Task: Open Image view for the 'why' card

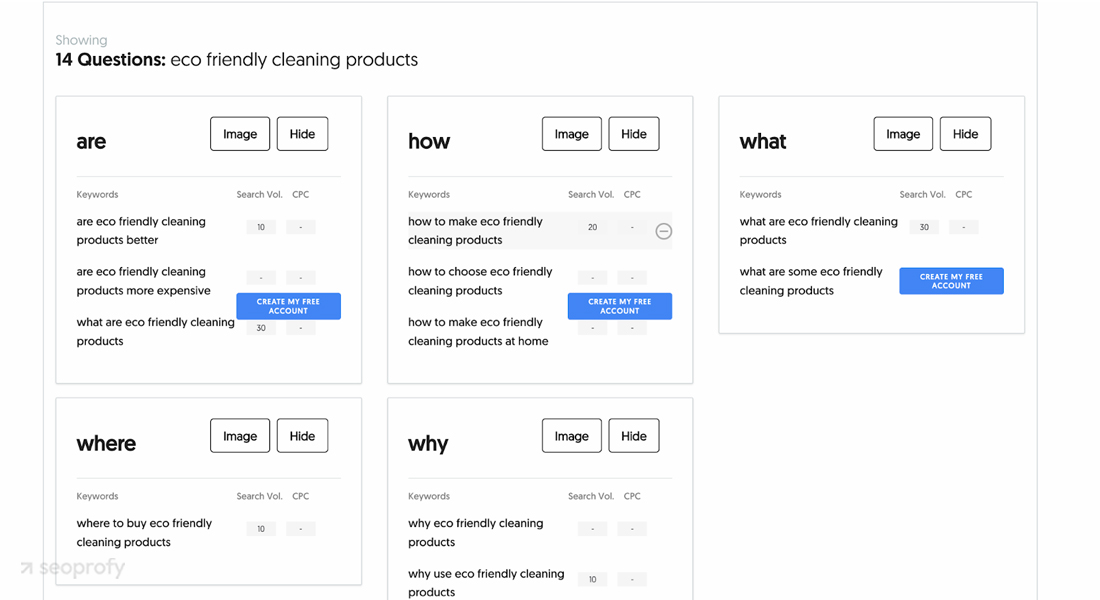Action: point(572,436)
